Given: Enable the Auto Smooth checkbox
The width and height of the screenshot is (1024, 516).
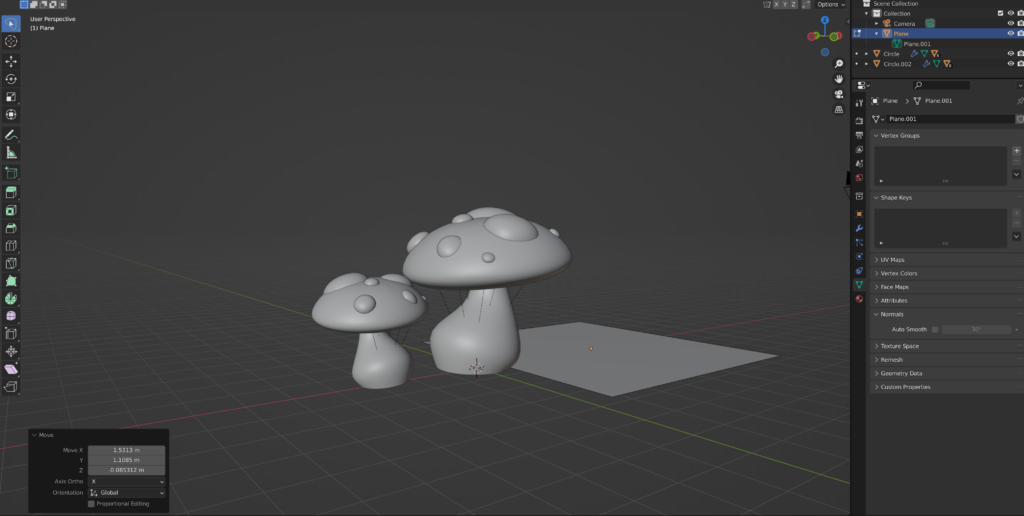Looking at the screenshot, I should (x=935, y=329).
